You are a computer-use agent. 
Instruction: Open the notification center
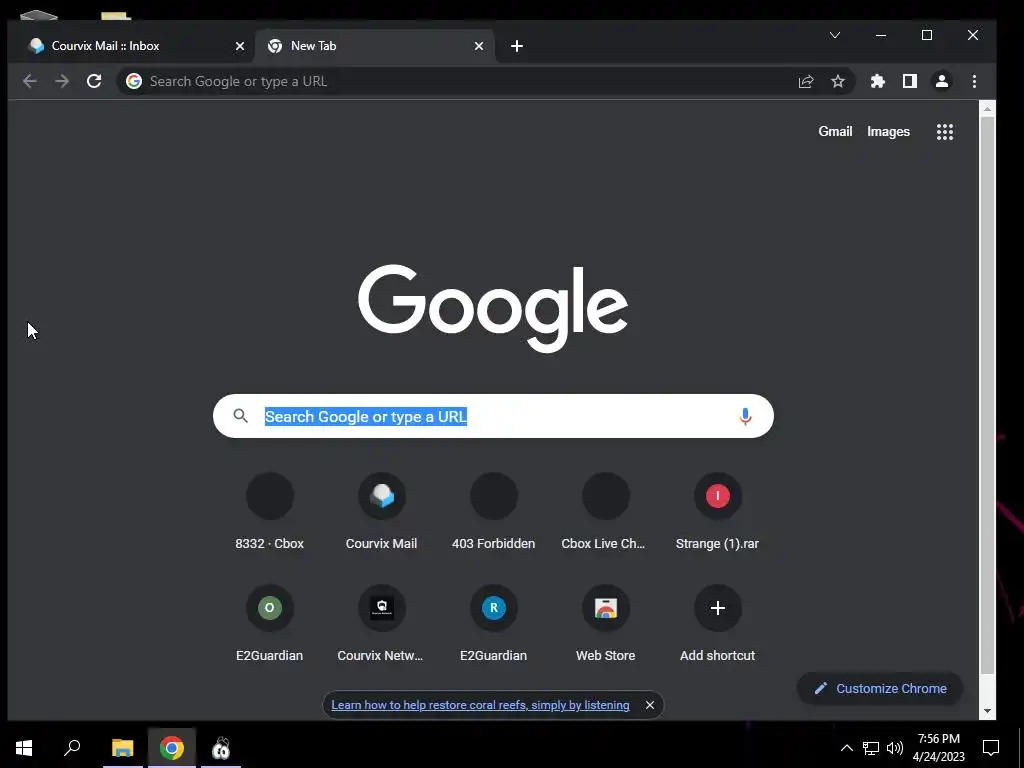coord(991,748)
